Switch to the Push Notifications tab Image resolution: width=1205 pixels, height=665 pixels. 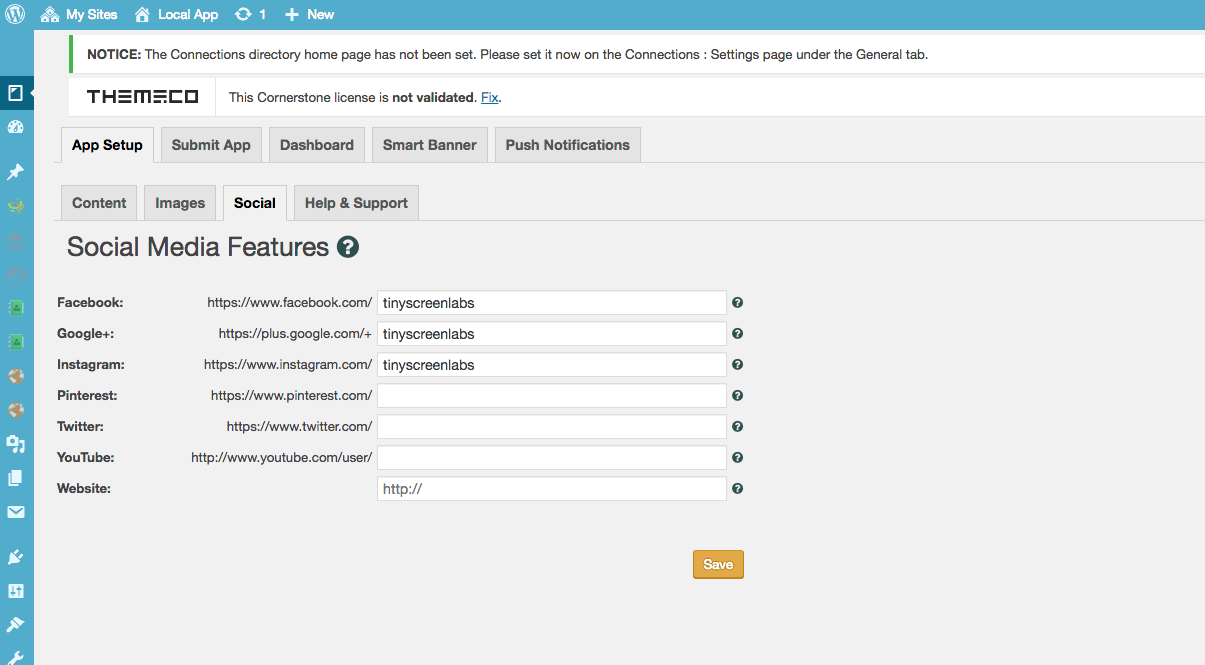click(567, 145)
